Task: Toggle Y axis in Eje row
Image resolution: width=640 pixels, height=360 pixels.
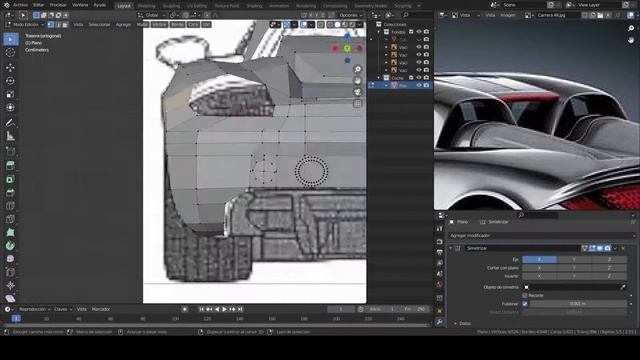Action: (574, 260)
